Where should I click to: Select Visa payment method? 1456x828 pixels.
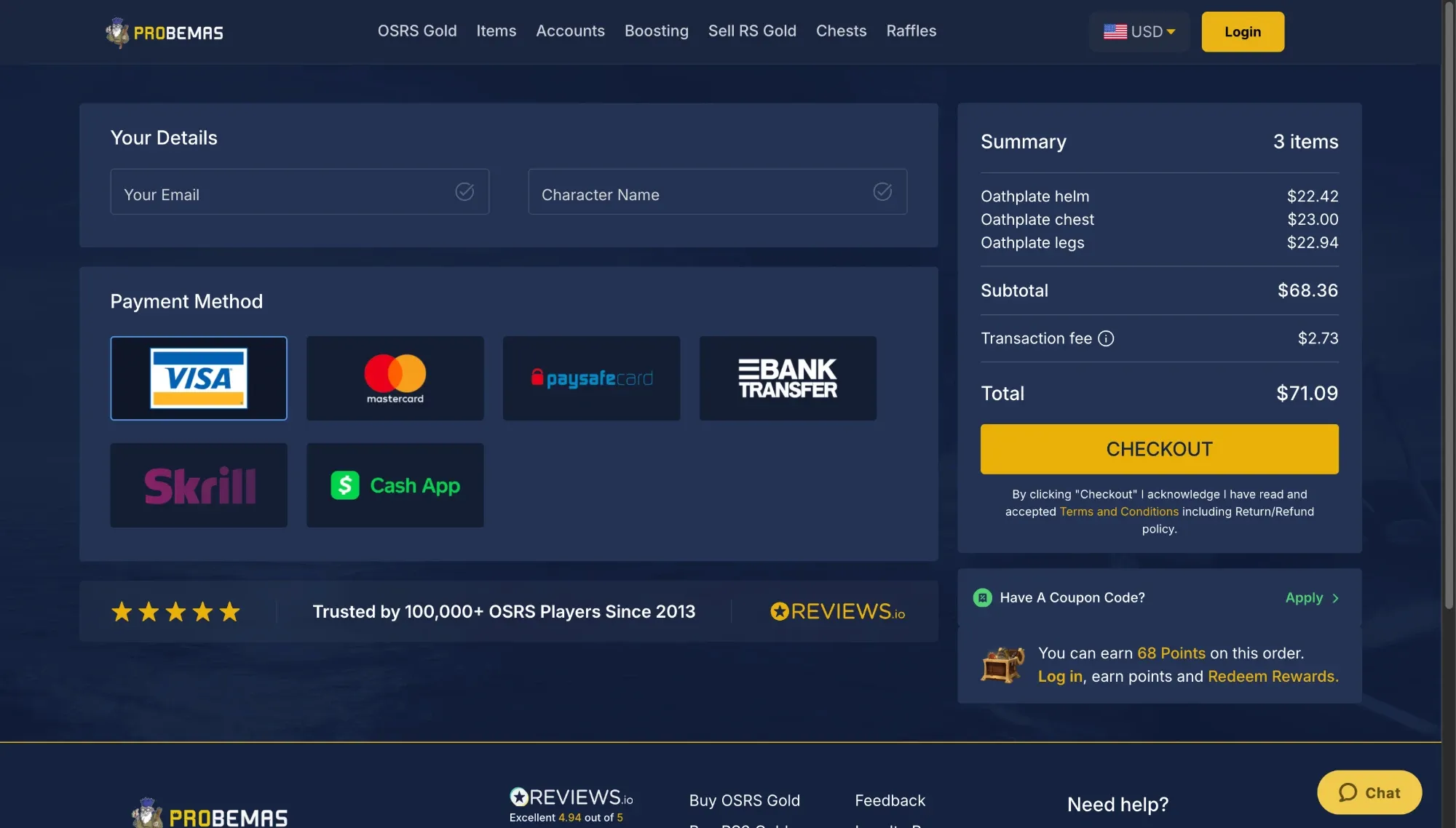(199, 378)
